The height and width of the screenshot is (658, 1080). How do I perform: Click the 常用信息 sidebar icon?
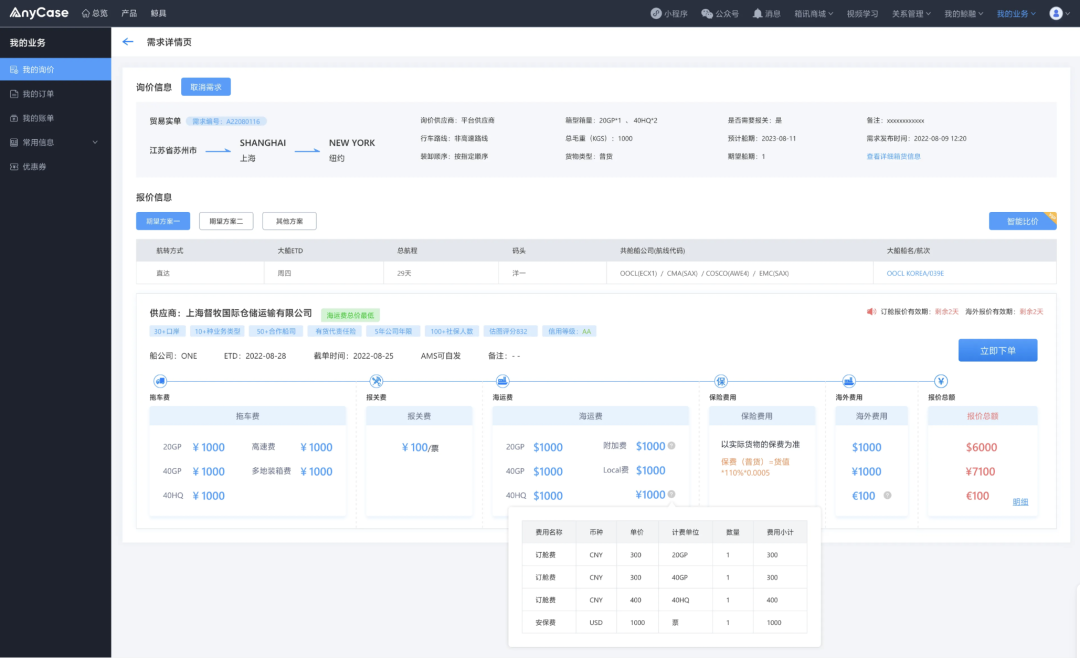click(14, 142)
